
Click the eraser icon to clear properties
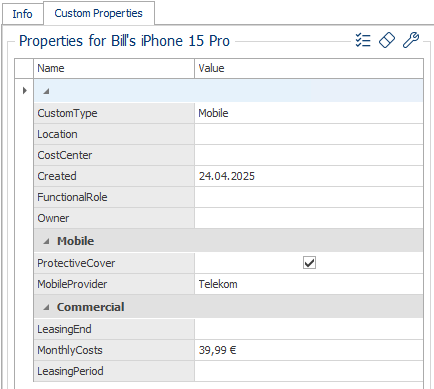pos(387,40)
